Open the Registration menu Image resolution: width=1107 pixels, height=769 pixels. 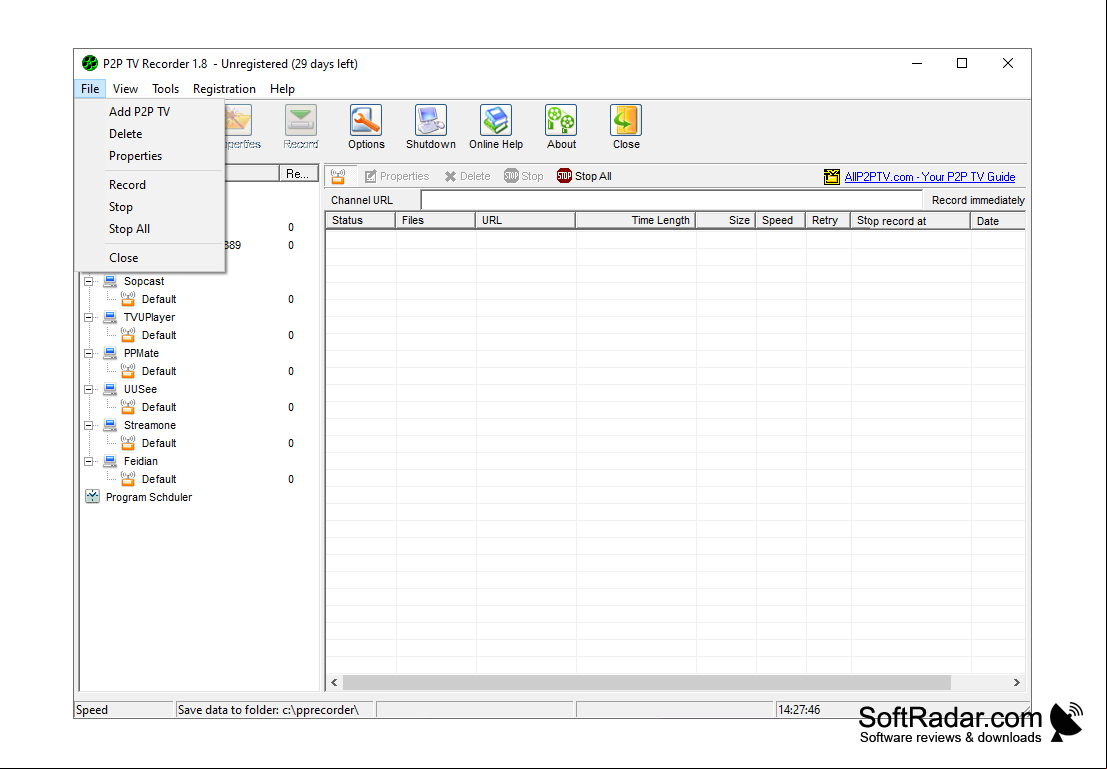click(x=224, y=89)
